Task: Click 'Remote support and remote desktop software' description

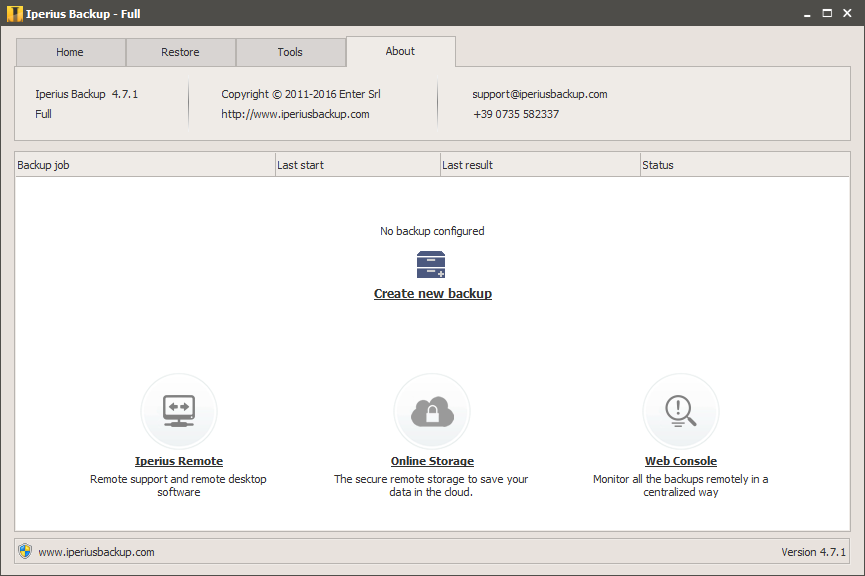Action: pyautogui.click(x=178, y=486)
